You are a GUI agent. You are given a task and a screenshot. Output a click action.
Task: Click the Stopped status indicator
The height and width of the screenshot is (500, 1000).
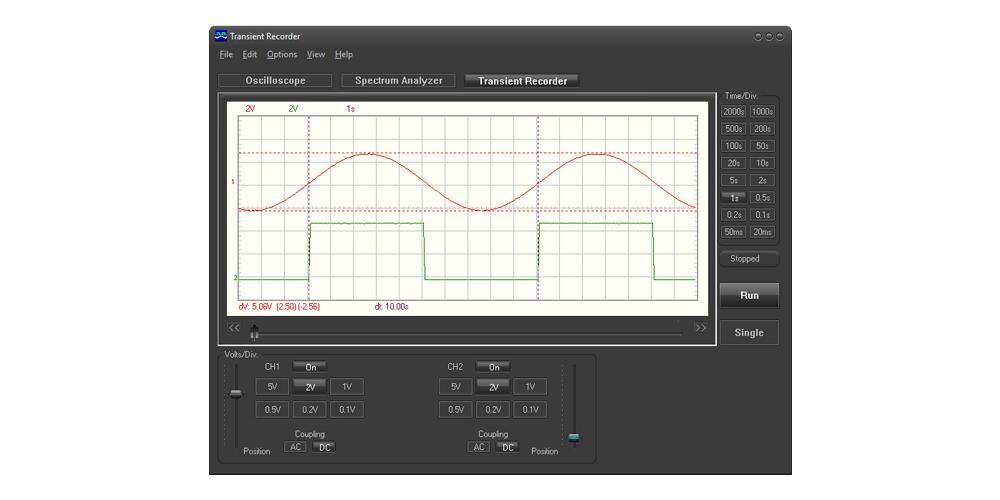tap(749, 259)
